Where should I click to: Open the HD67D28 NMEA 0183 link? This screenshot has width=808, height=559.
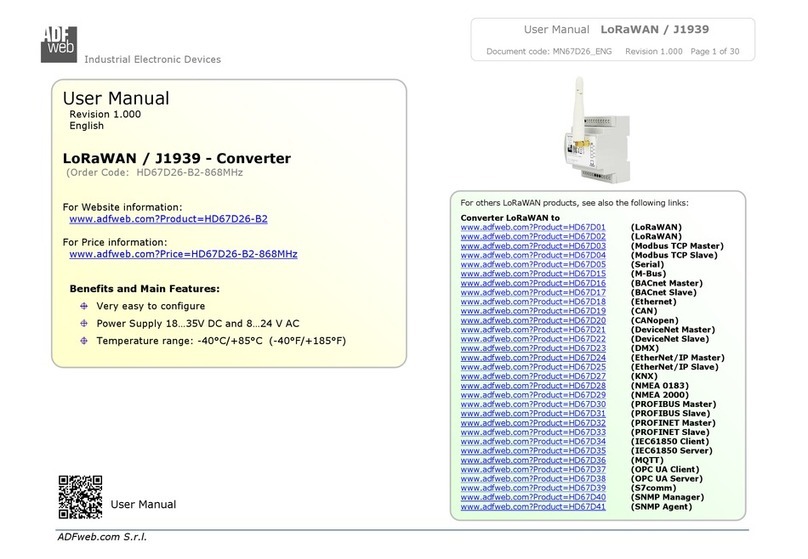(533, 385)
